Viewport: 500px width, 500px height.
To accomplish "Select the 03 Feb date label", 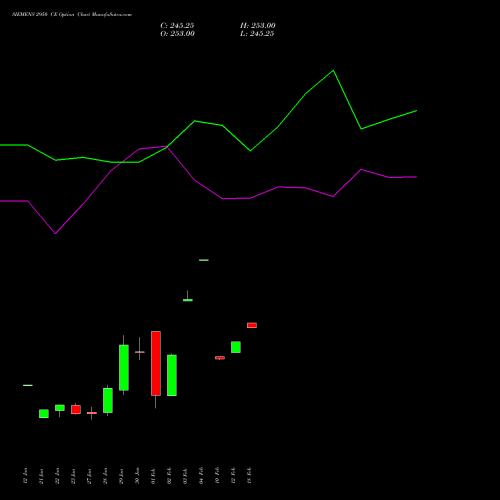I will 185,476.
